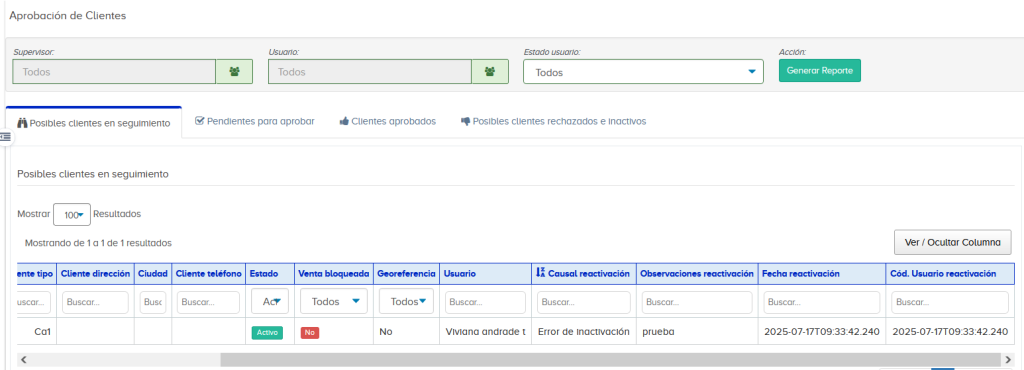
Task: Open Estado usuario dropdown
Action: [643, 72]
